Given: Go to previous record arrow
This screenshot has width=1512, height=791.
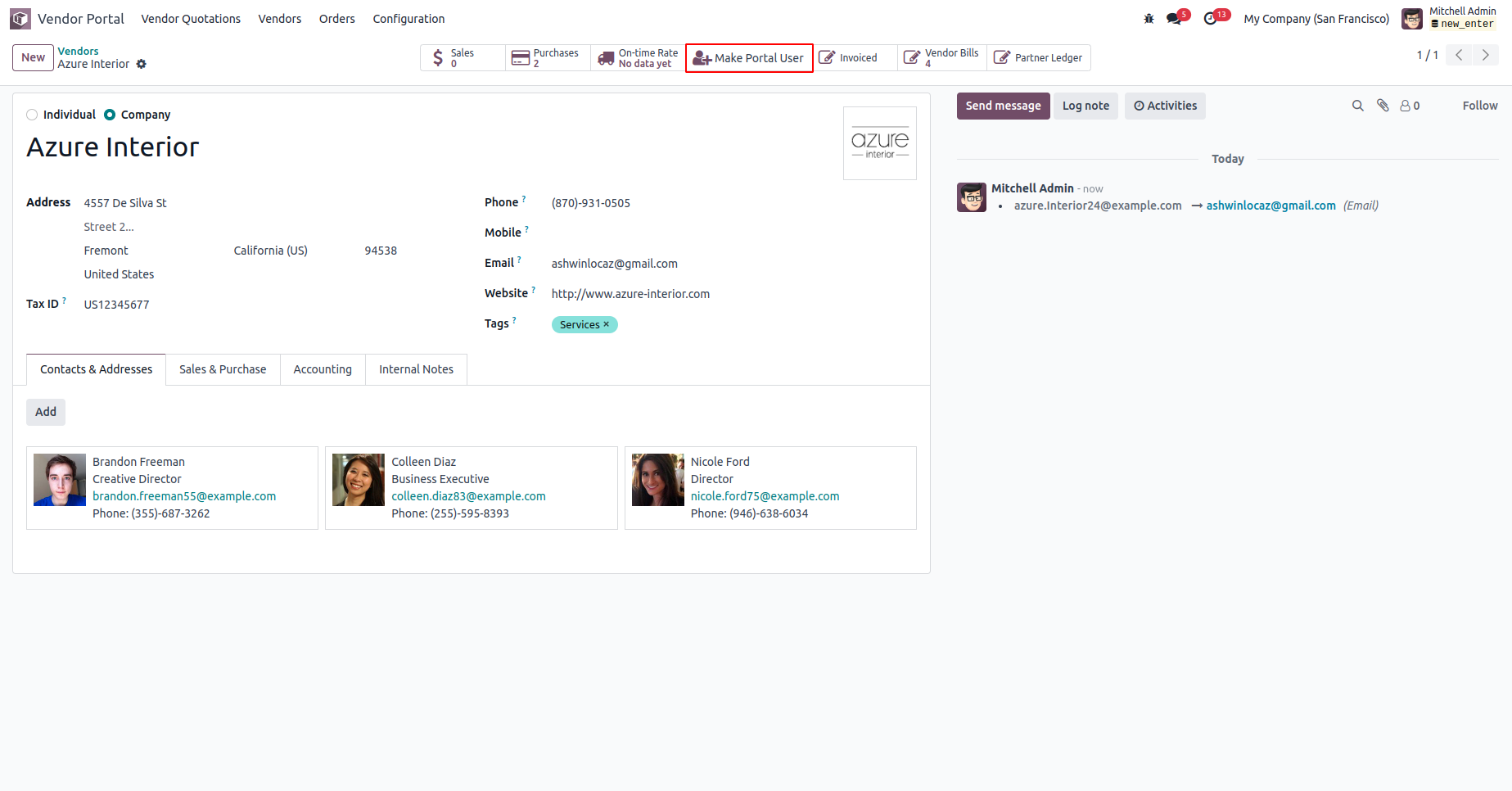Looking at the screenshot, I should pos(1459,55).
